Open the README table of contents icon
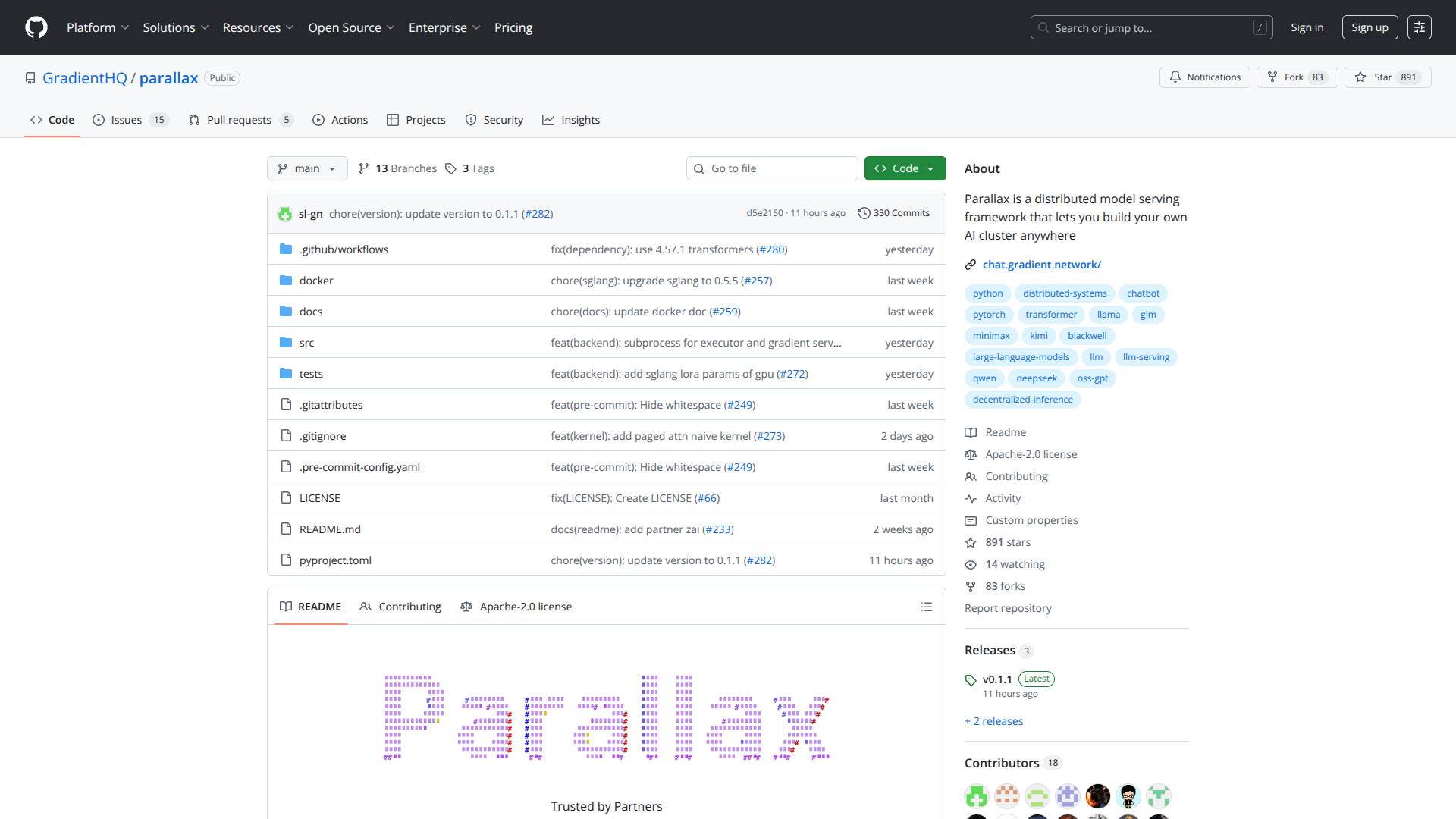The image size is (1456, 819). coord(927,607)
